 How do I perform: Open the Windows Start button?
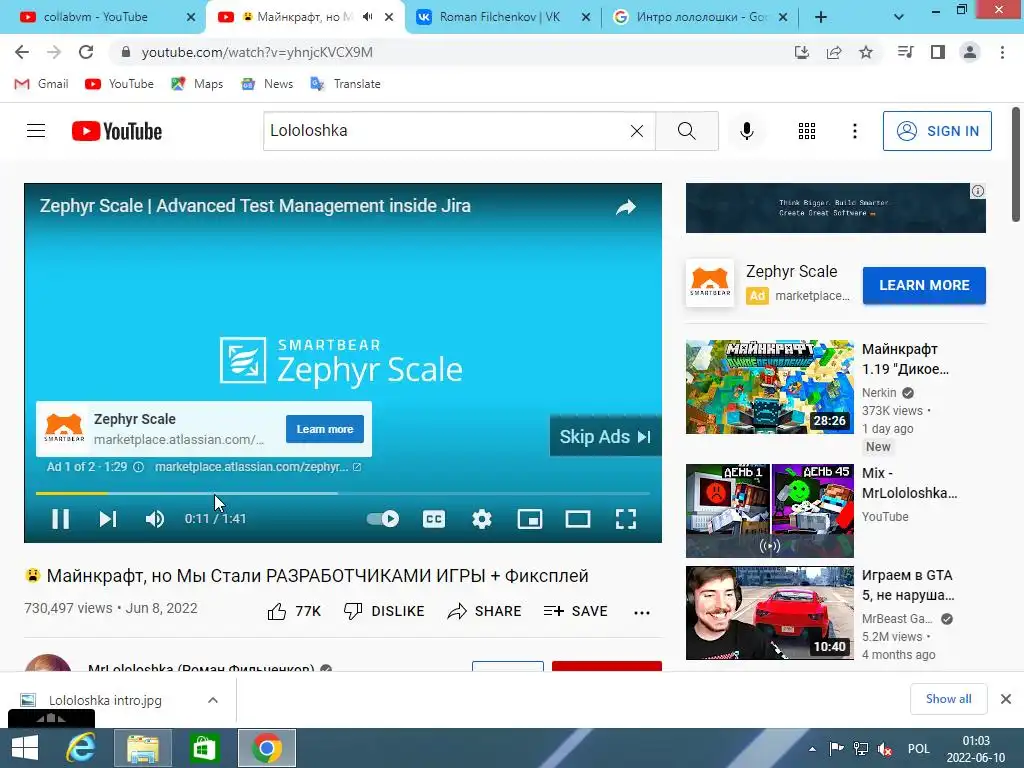pos(25,748)
